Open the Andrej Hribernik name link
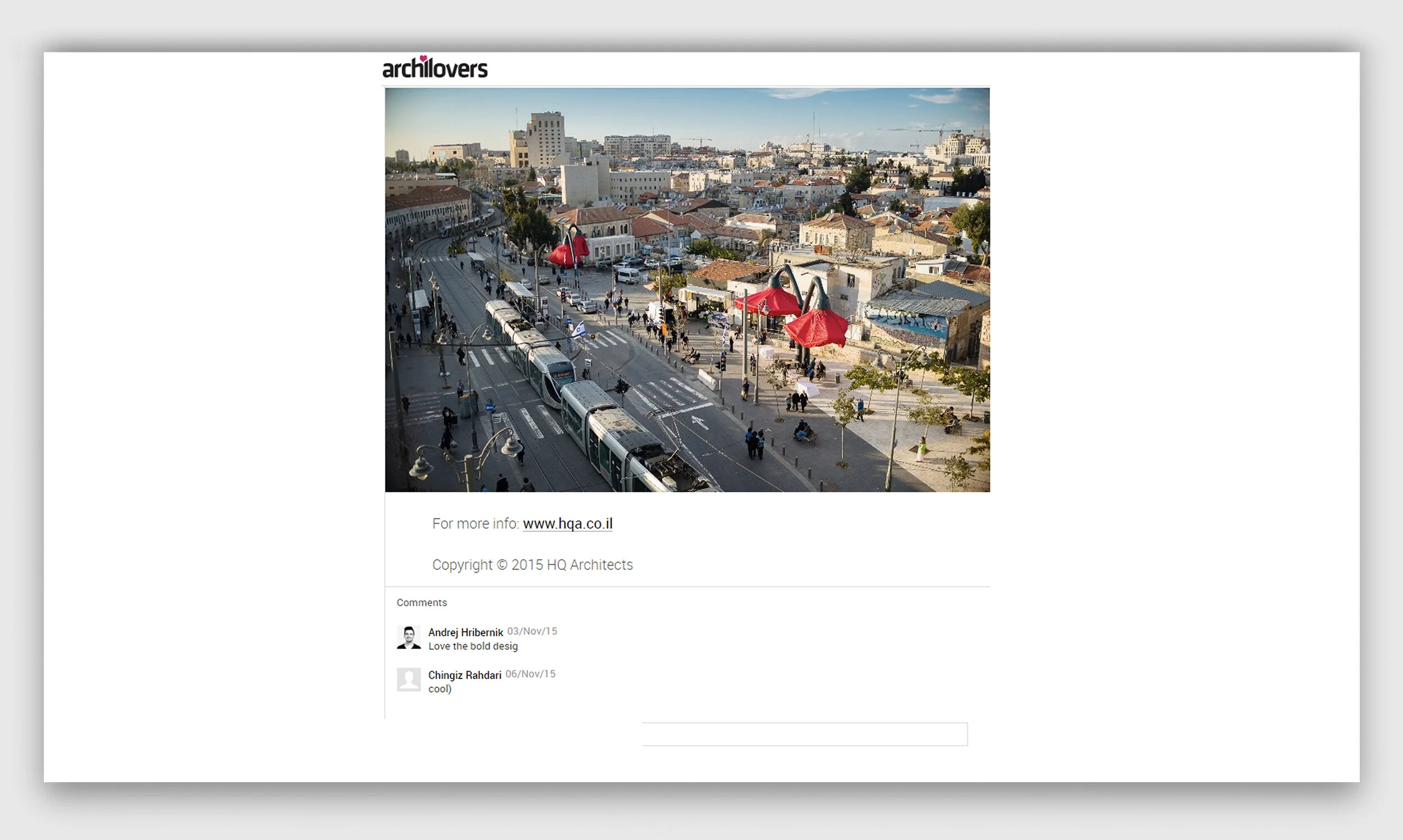This screenshot has height=840, width=1403. (x=465, y=632)
